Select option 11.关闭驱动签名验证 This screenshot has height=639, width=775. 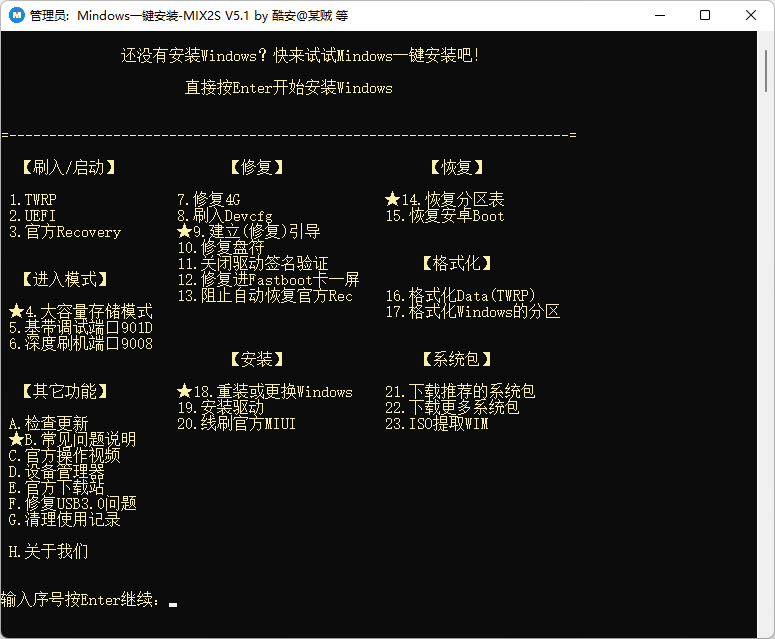(253, 263)
